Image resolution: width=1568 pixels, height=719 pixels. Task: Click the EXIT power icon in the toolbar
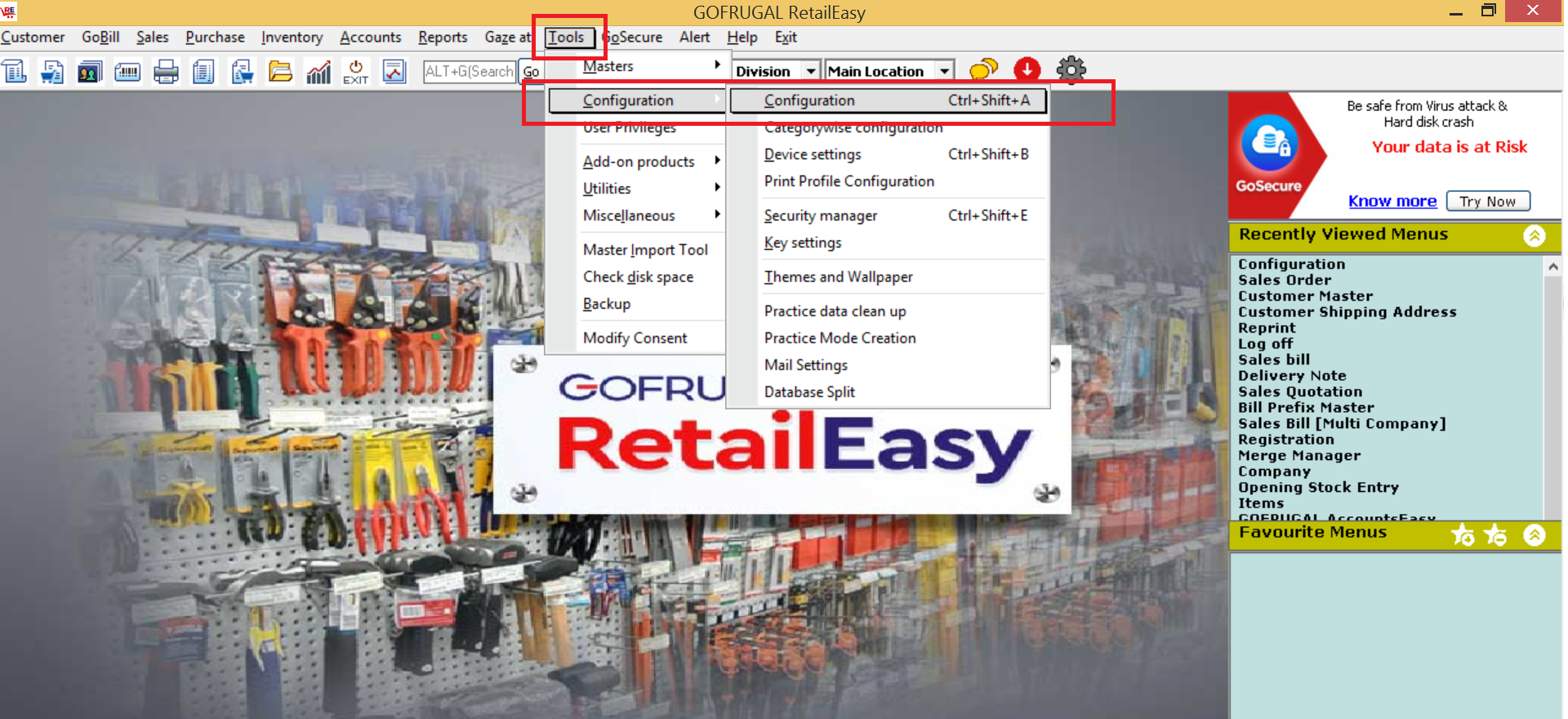(x=356, y=71)
